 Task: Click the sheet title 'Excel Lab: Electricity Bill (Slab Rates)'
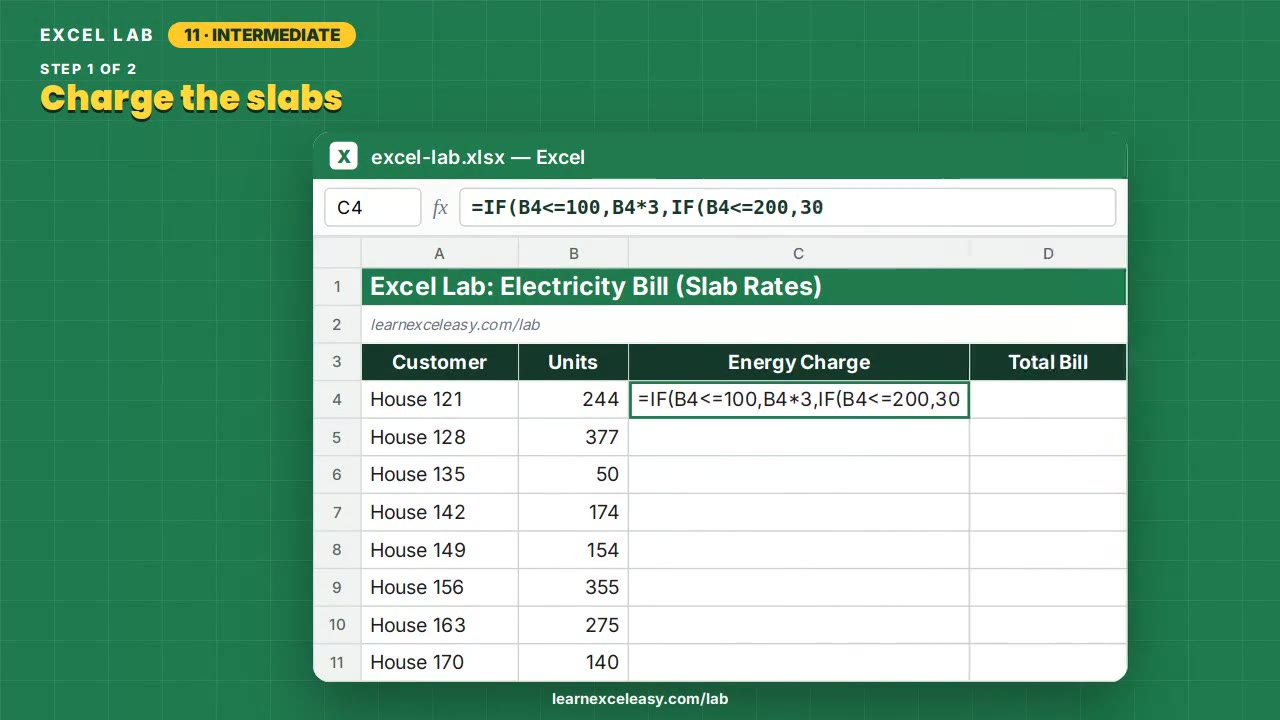pos(596,287)
